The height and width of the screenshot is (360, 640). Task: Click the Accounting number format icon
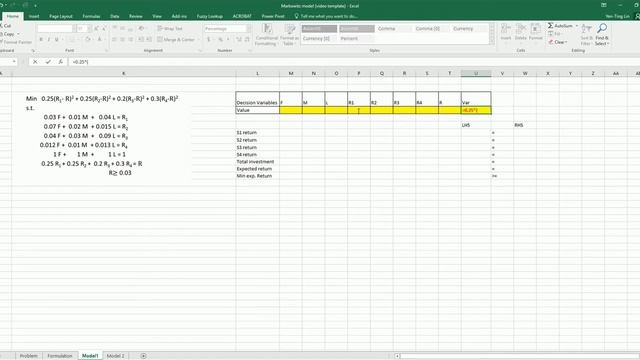(x=209, y=40)
